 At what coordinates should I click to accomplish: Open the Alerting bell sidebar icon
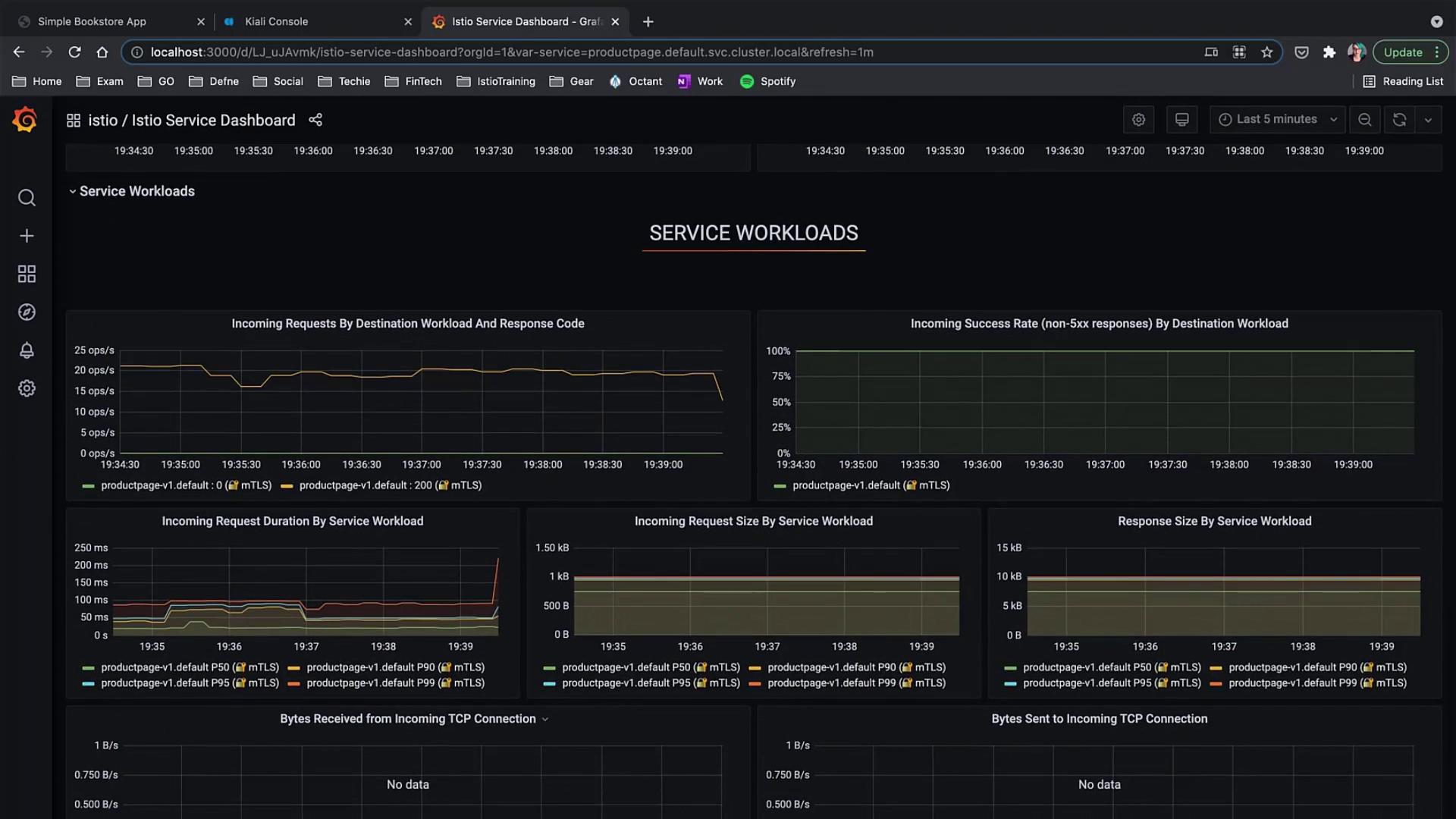click(27, 350)
